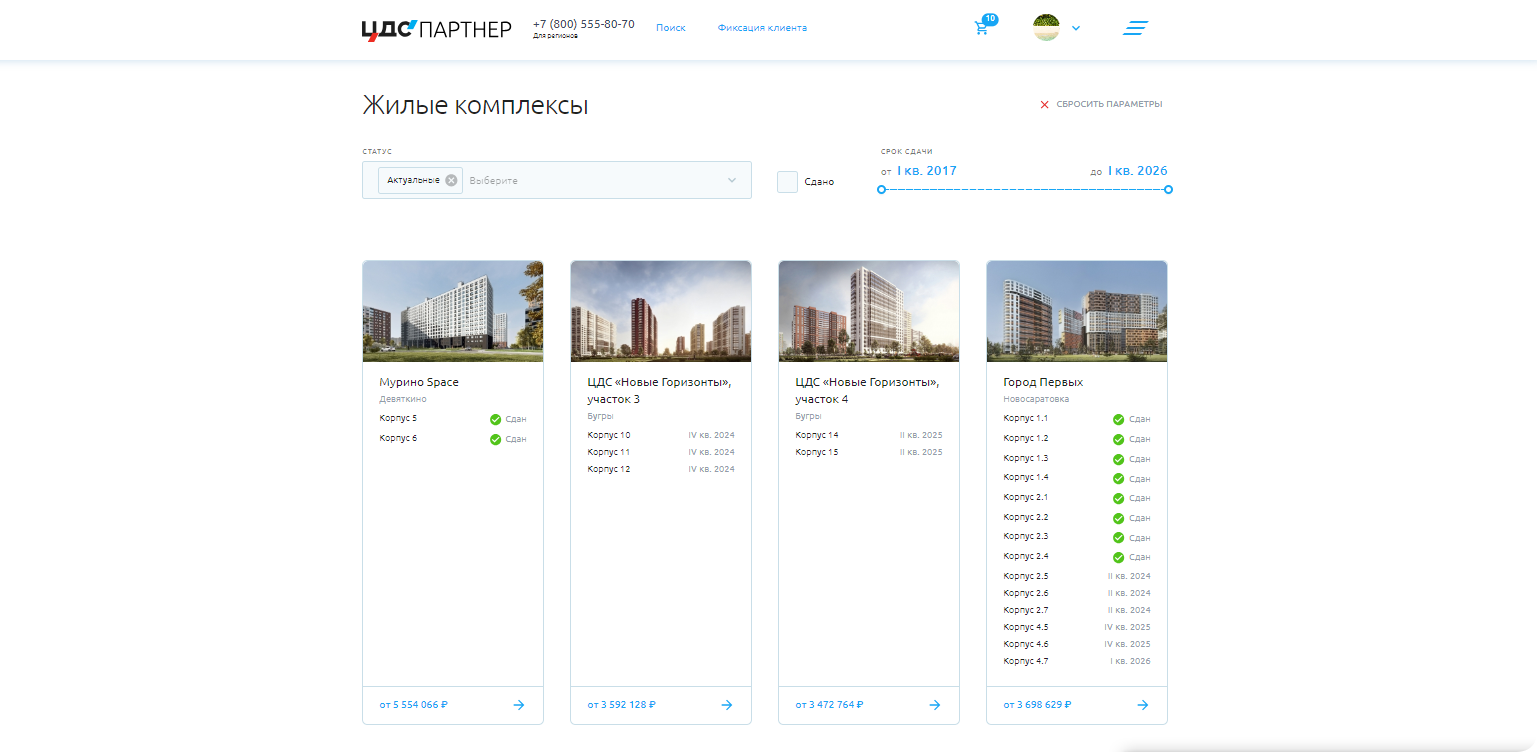The width and height of the screenshot is (1537, 752).
Task: Open Город Первых card image
Action: pyautogui.click(x=1077, y=311)
